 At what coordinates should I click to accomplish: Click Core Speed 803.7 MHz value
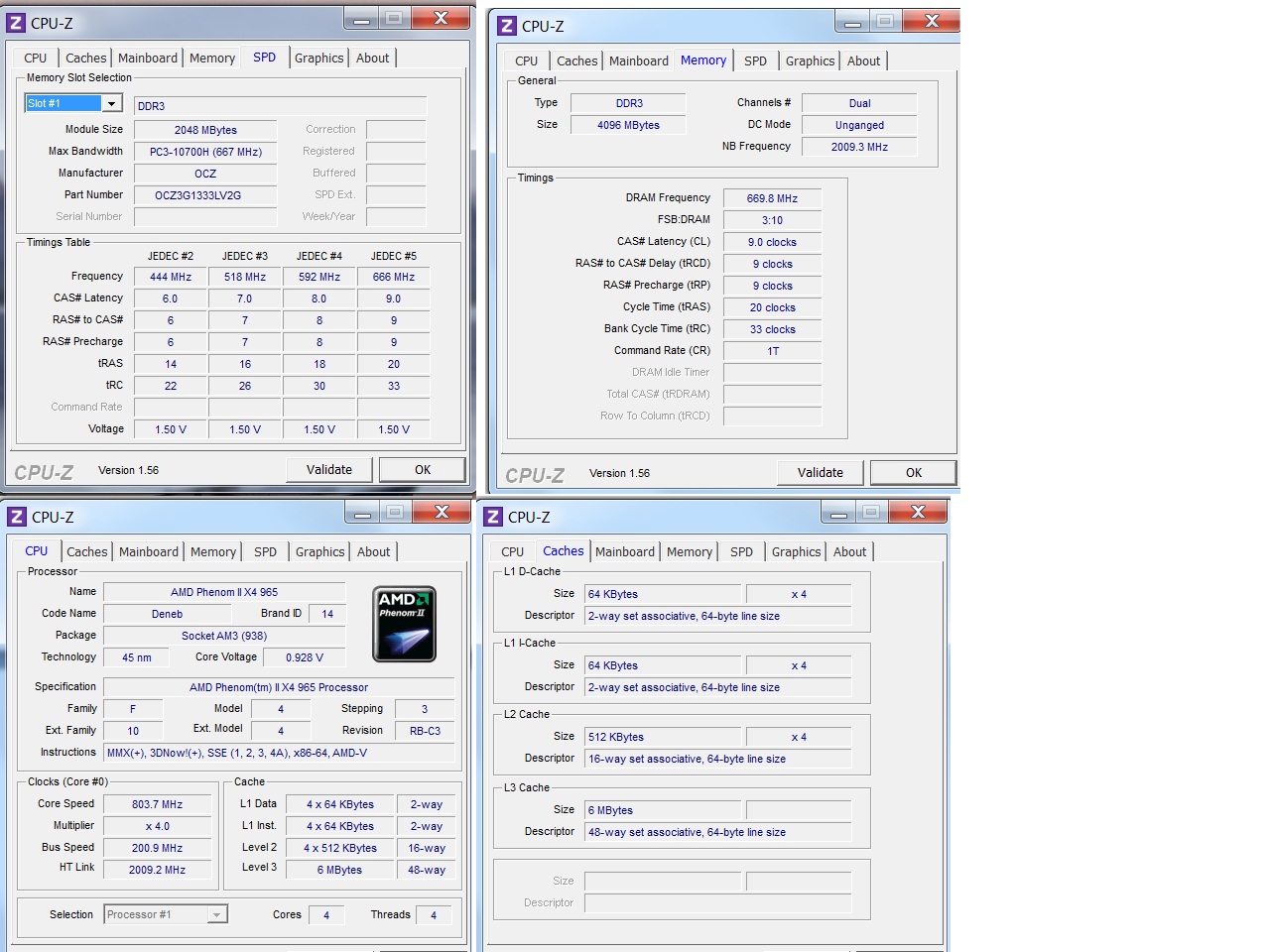point(158,804)
